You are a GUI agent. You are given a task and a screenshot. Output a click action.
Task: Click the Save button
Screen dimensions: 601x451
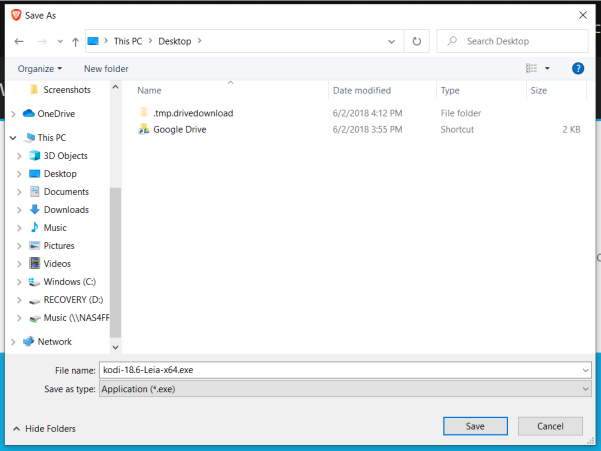[475, 426]
